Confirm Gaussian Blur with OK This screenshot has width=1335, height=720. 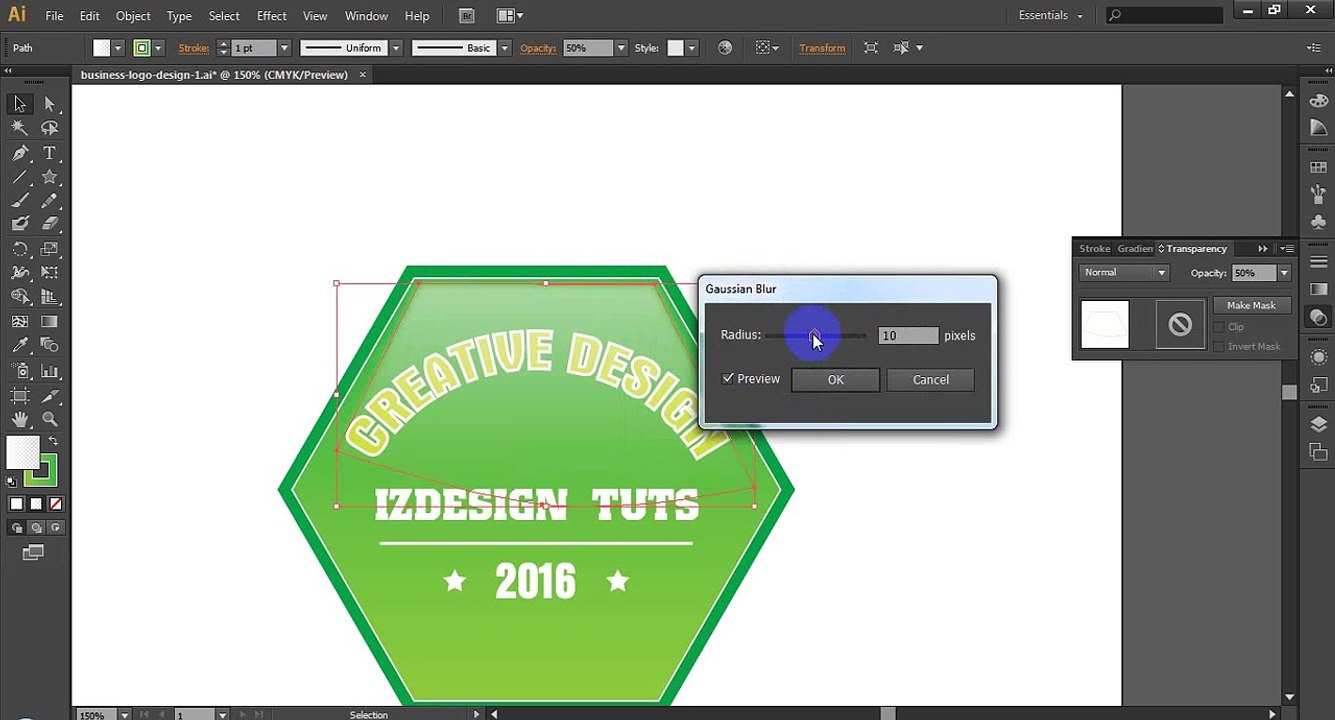[x=836, y=380]
